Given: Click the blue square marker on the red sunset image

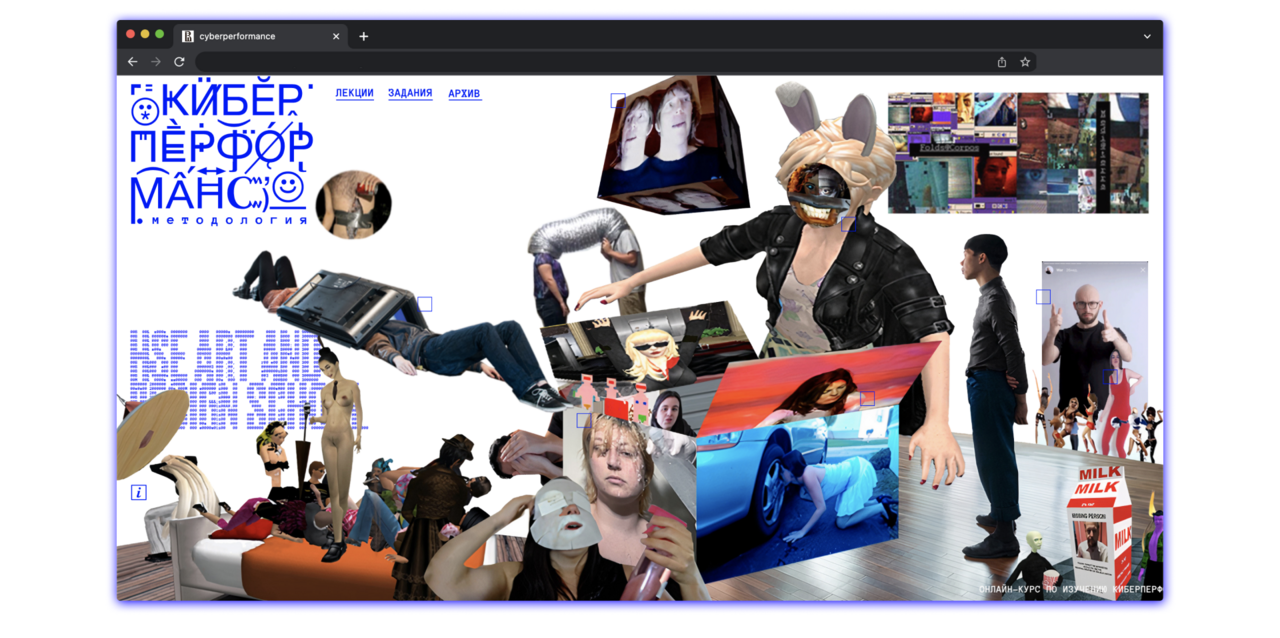Looking at the screenshot, I should click(x=867, y=398).
